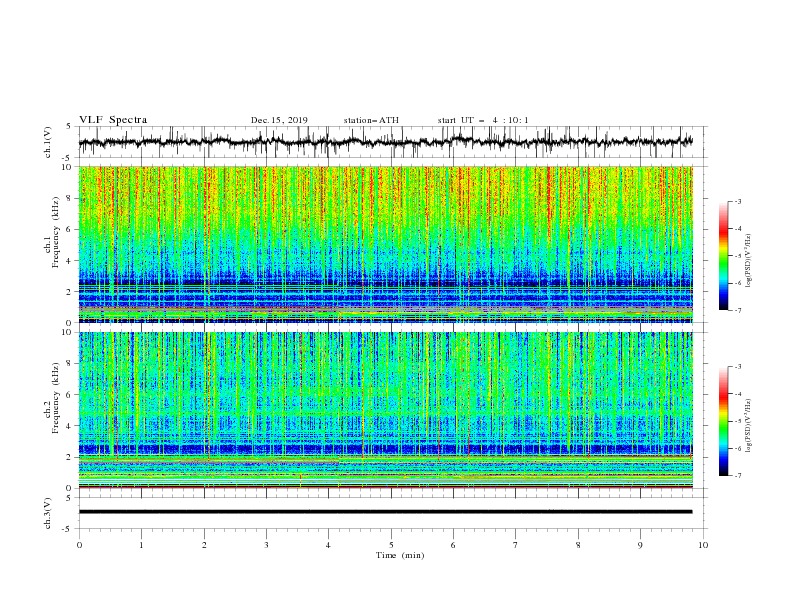Click time axis tick label "9"

(640, 545)
